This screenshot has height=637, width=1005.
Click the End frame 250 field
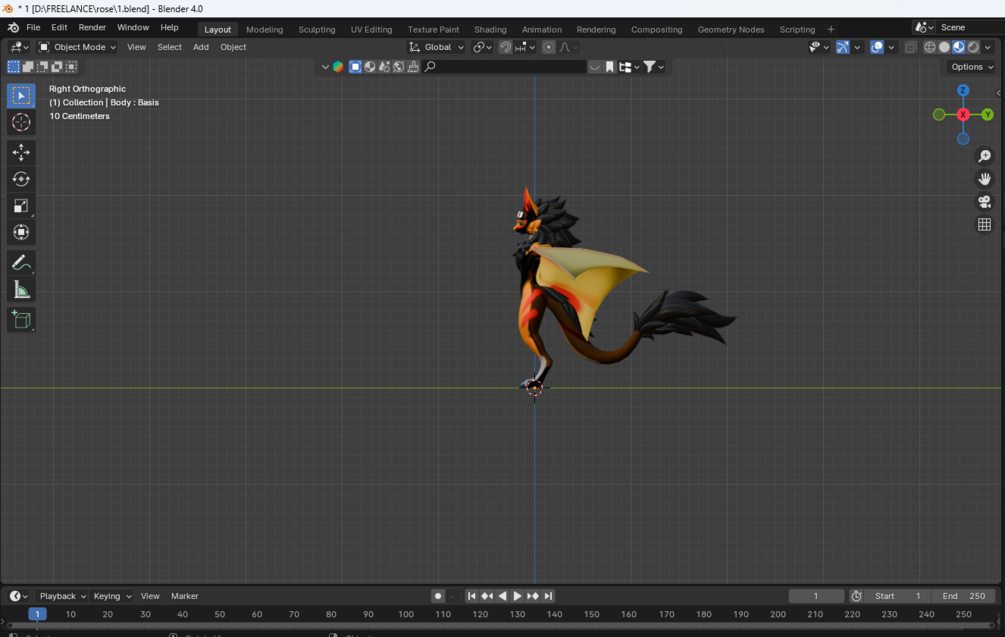963,596
